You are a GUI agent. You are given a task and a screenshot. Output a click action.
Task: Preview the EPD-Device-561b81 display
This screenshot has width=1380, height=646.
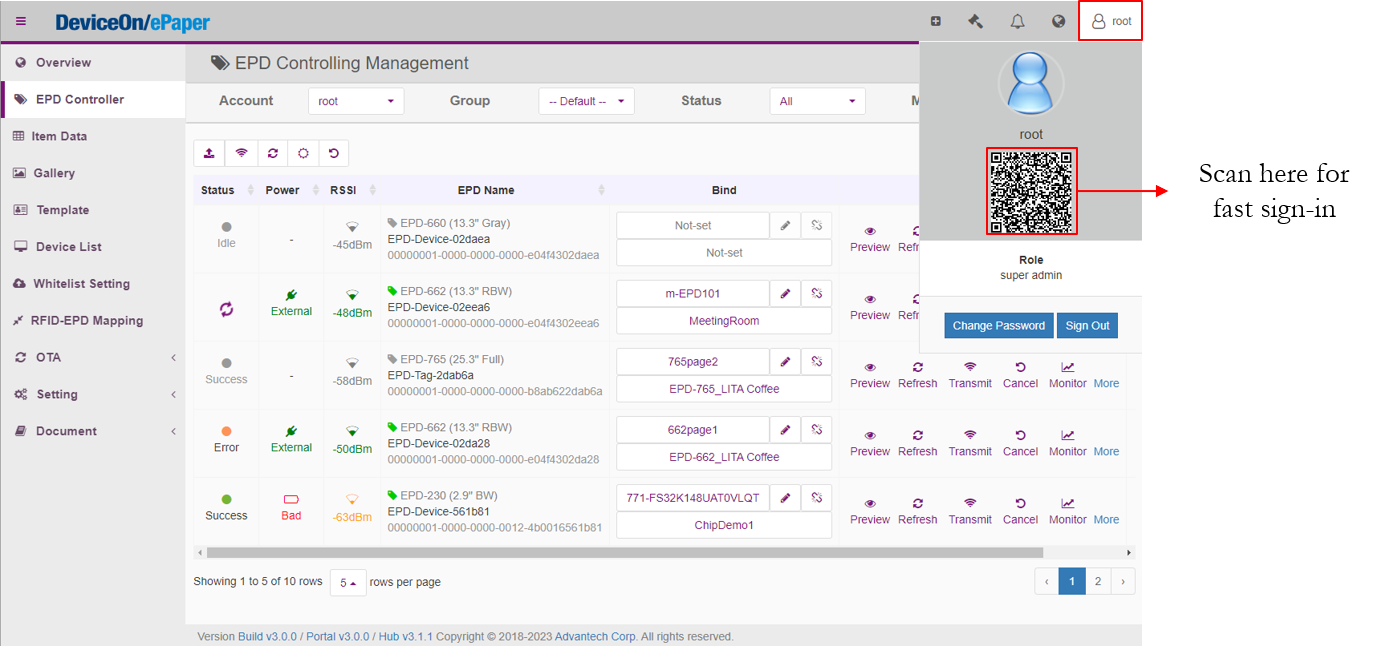pyautogui.click(x=869, y=511)
